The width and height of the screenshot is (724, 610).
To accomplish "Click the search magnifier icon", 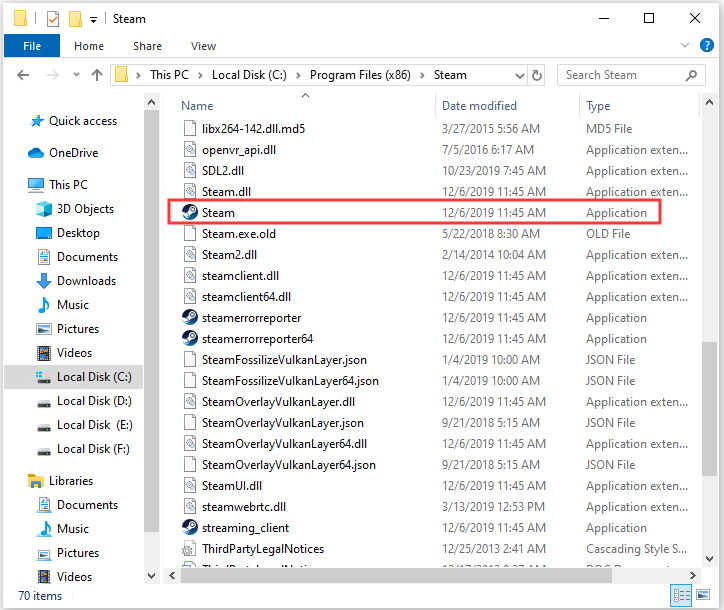I will (691, 75).
